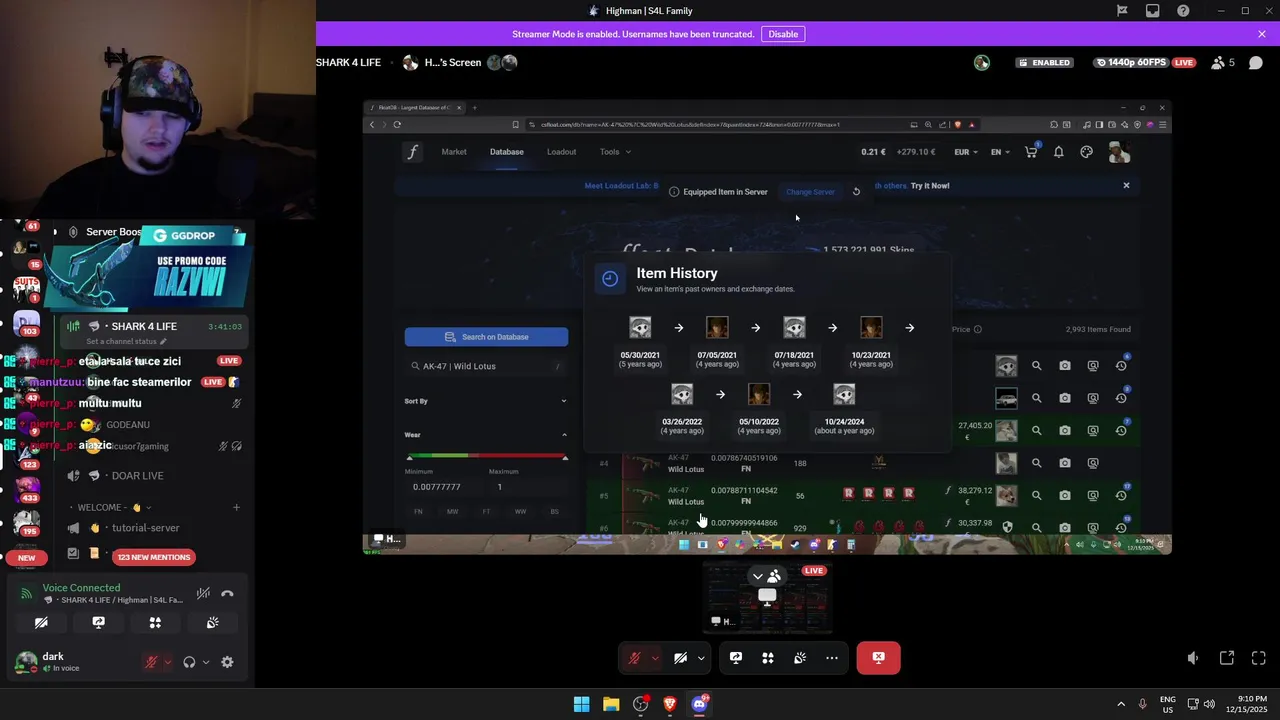Collapse Wear section
This screenshot has height=720, width=1280.
[486, 435]
